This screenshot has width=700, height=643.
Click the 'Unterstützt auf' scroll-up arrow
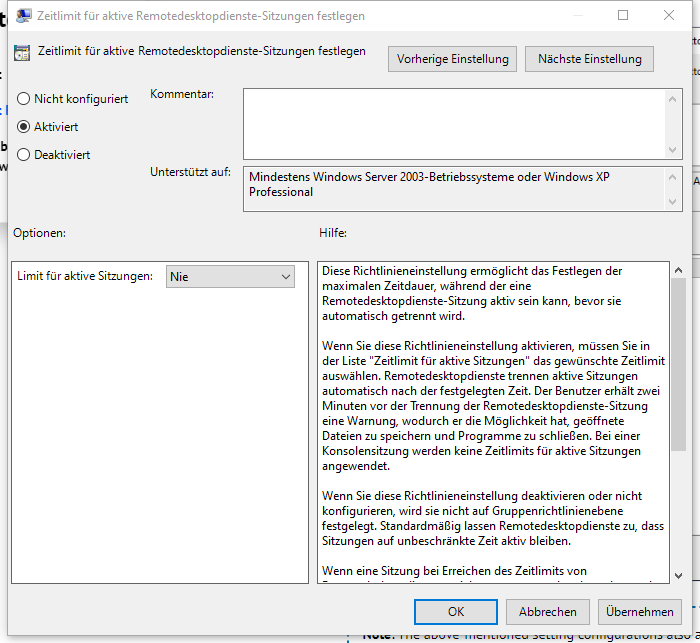(x=673, y=176)
